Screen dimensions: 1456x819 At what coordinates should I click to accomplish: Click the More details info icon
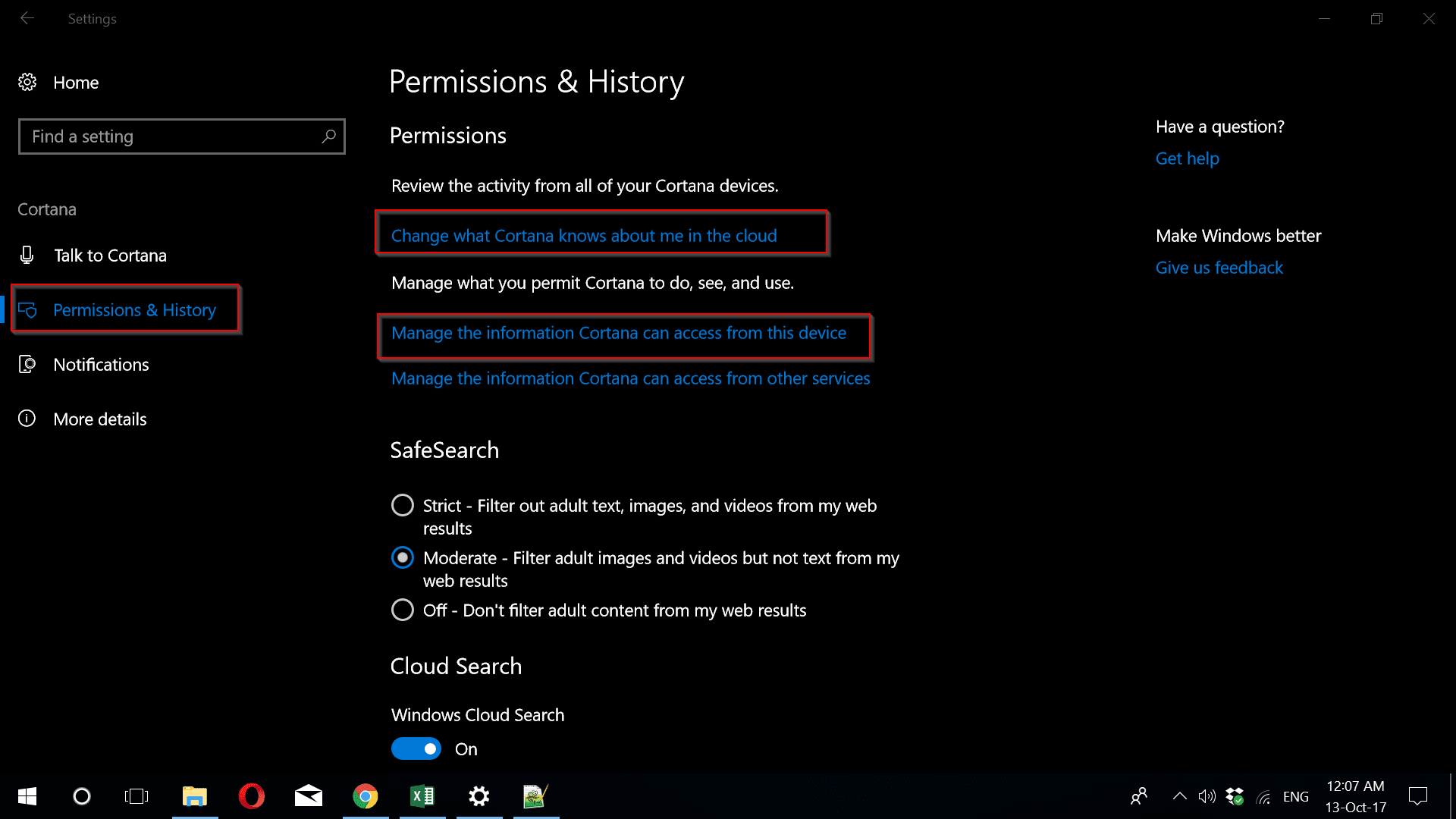(x=27, y=419)
